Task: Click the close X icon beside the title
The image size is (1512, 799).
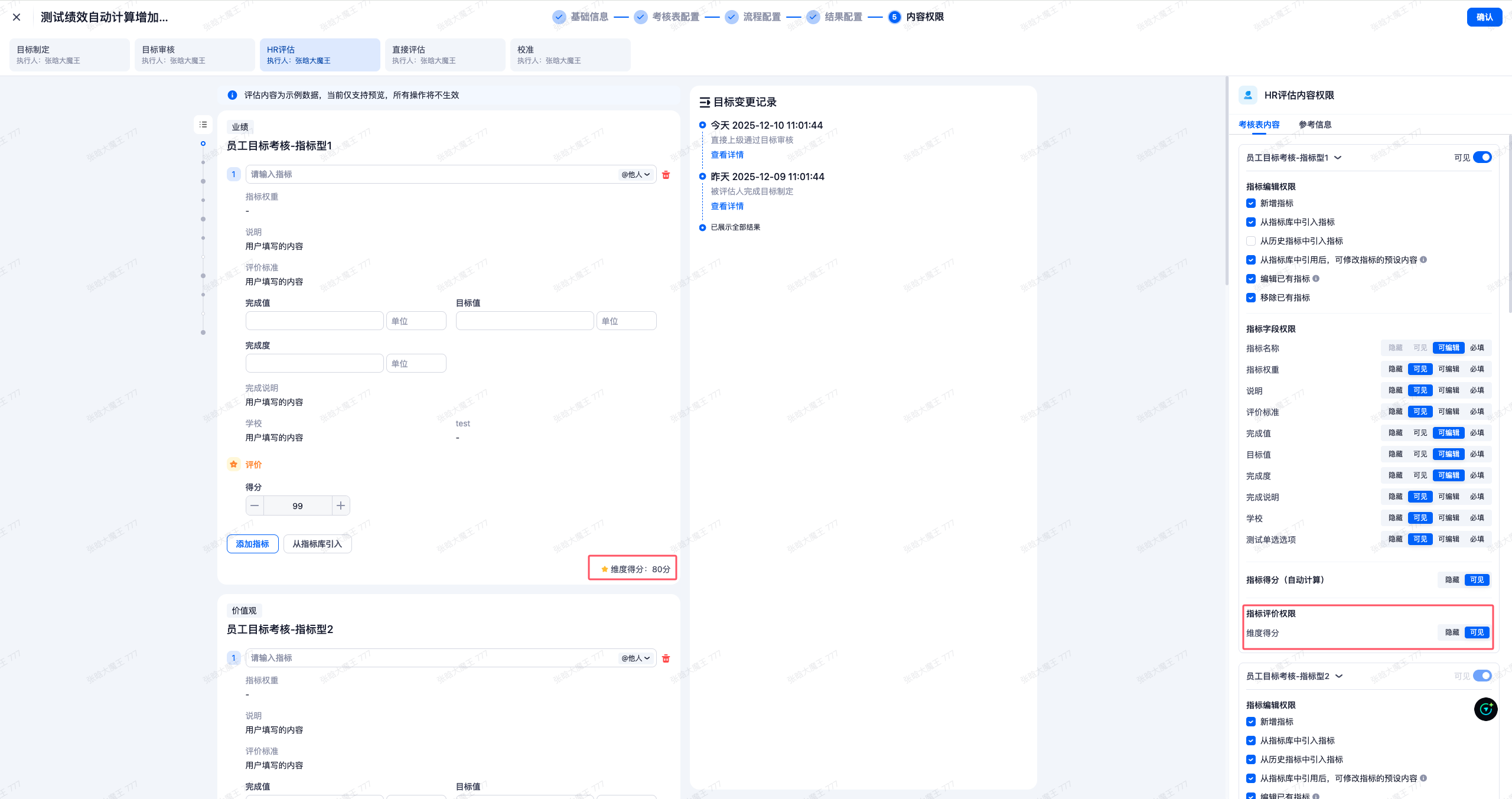Action: pos(17,17)
